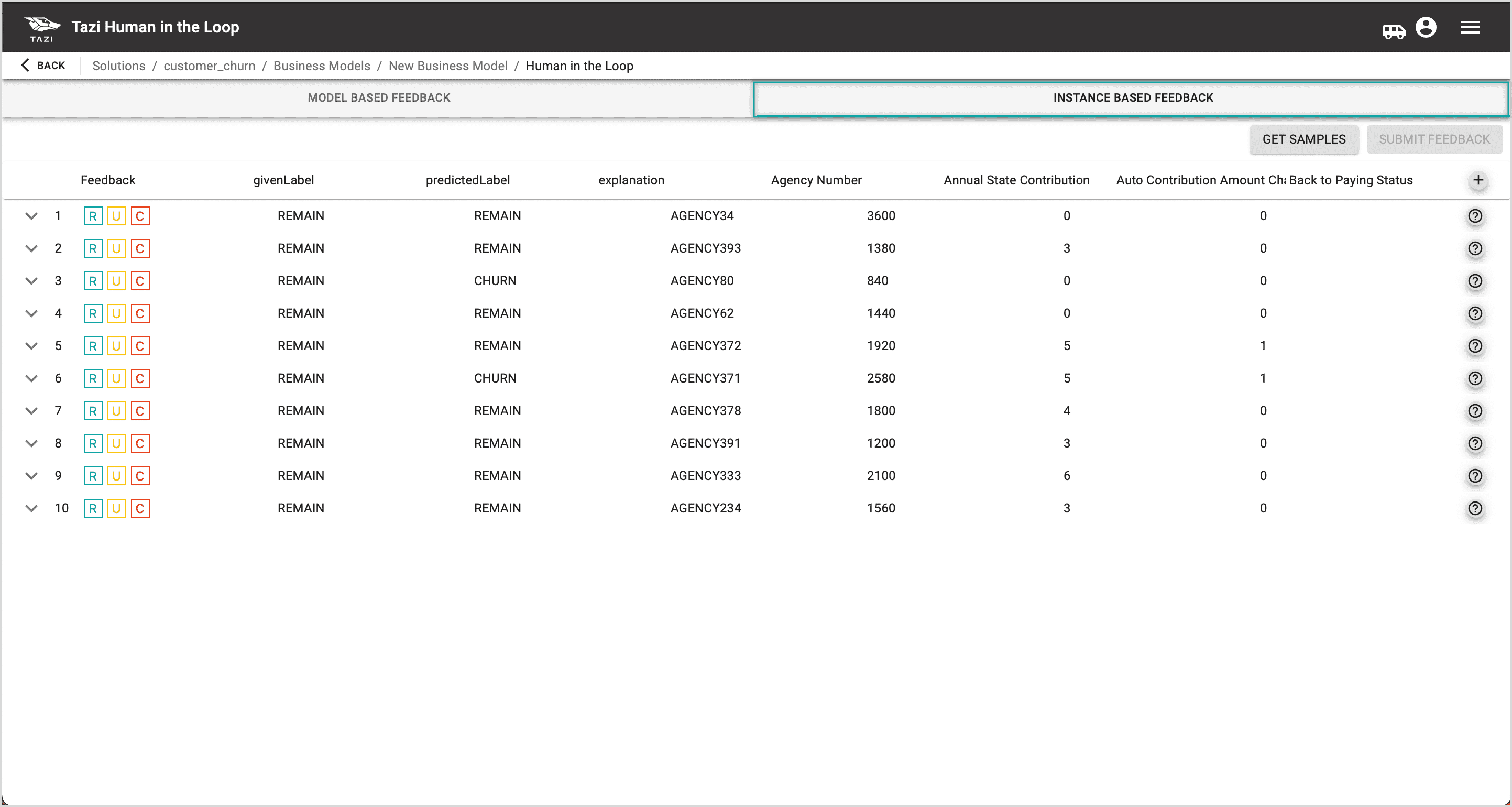The width and height of the screenshot is (1512, 807).
Task: Open help icon for row 3 AGENCY80
Action: [x=1475, y=281]
